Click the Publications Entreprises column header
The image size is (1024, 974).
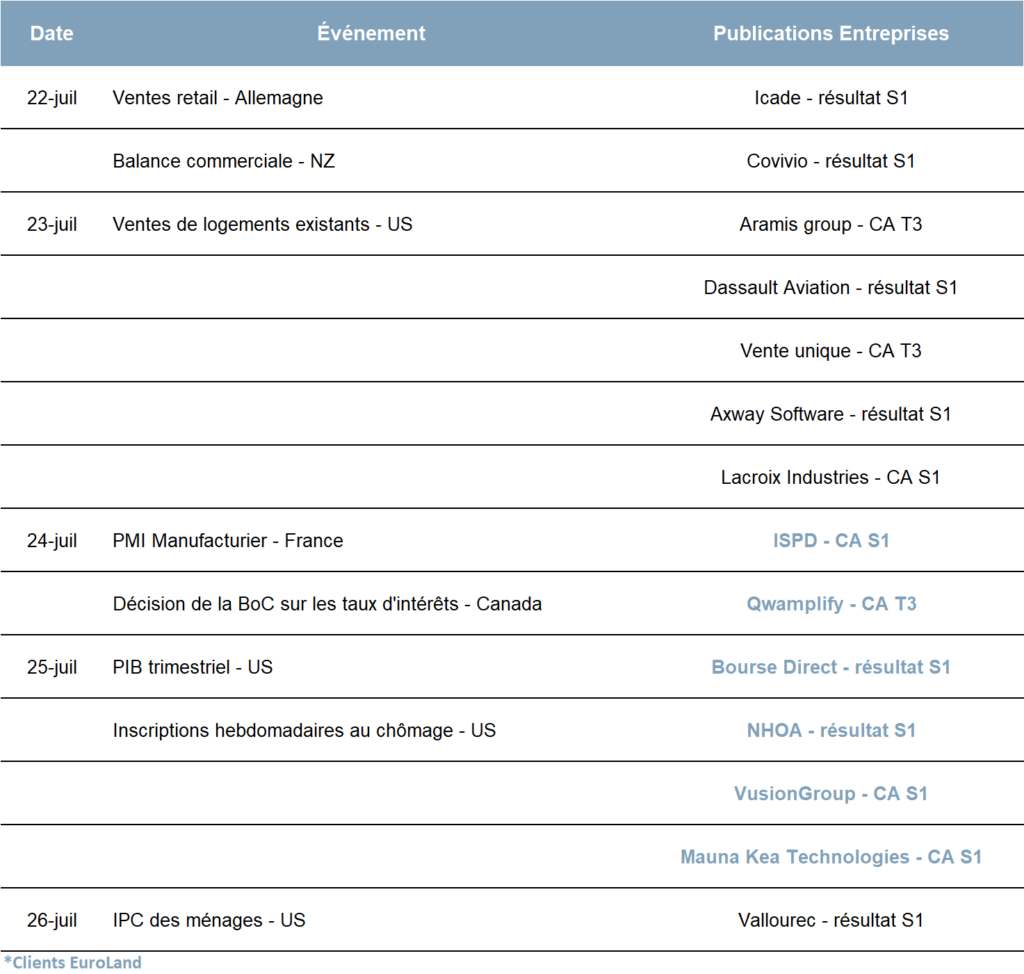click(831, 33)
